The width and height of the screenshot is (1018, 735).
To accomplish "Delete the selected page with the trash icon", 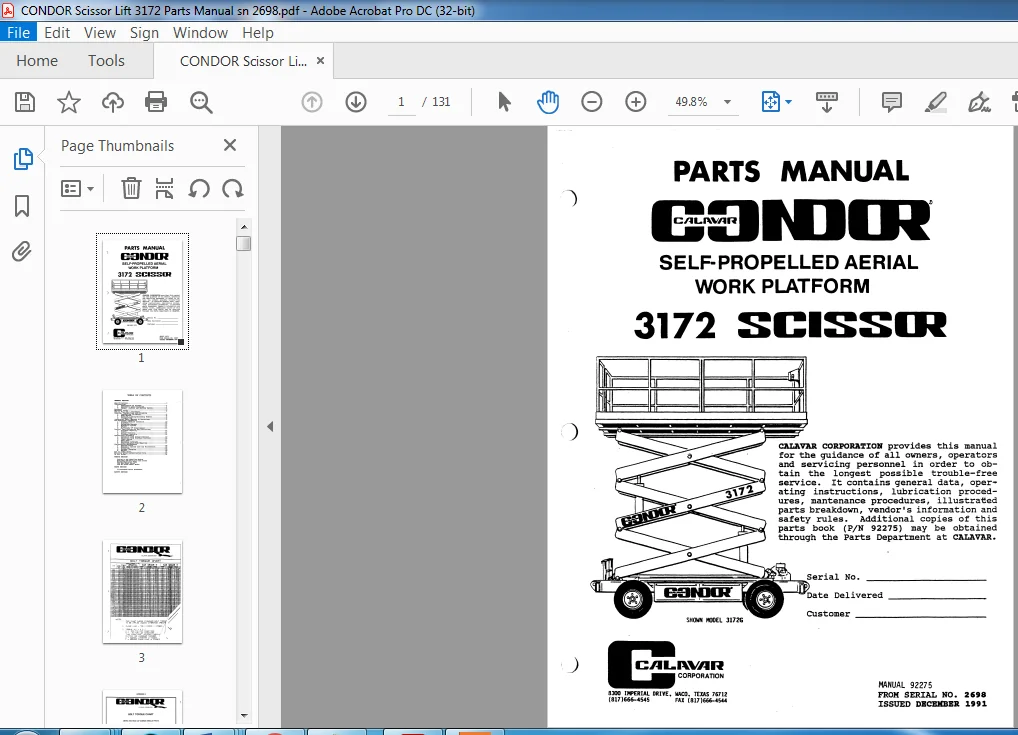I will click(x=130, y=189).
